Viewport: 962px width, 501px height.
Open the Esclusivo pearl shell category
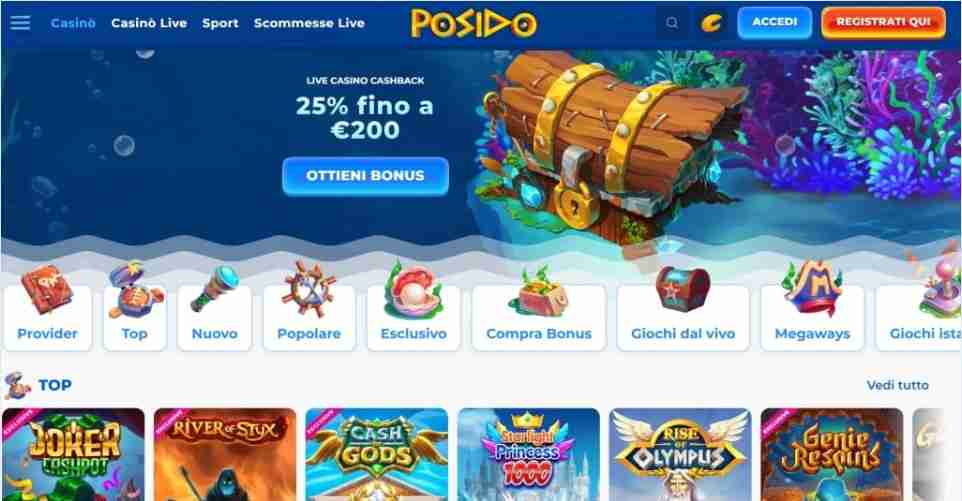click(414, 308)
